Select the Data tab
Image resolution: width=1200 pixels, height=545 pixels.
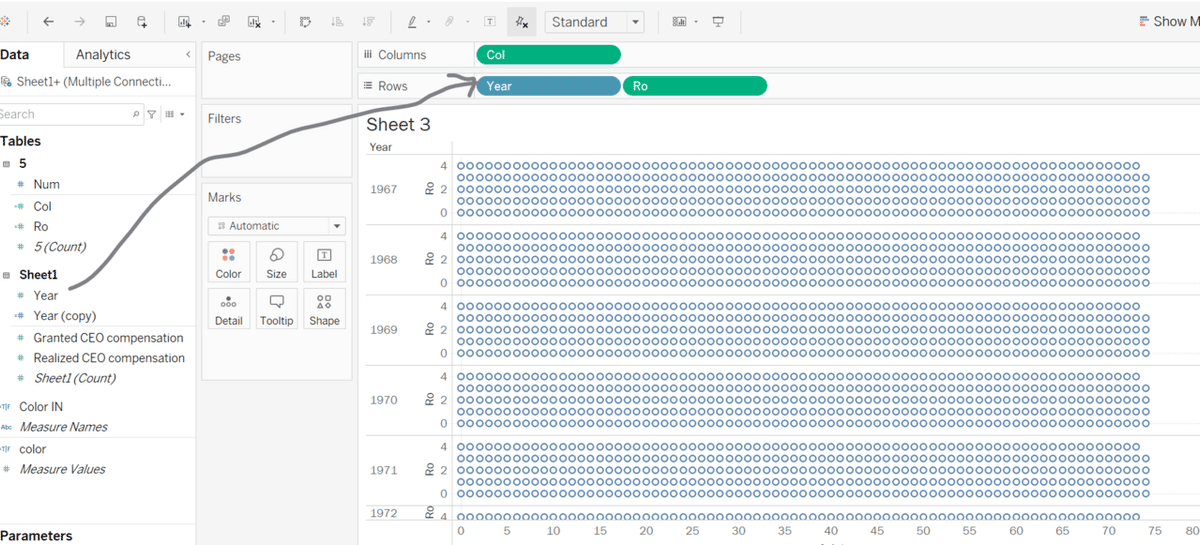[16, 55]
